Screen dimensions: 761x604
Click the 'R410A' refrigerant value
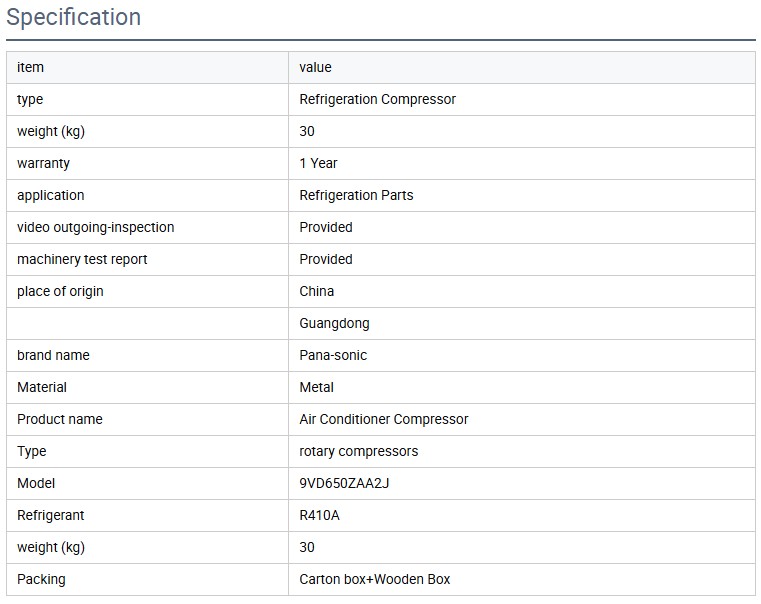320,515
